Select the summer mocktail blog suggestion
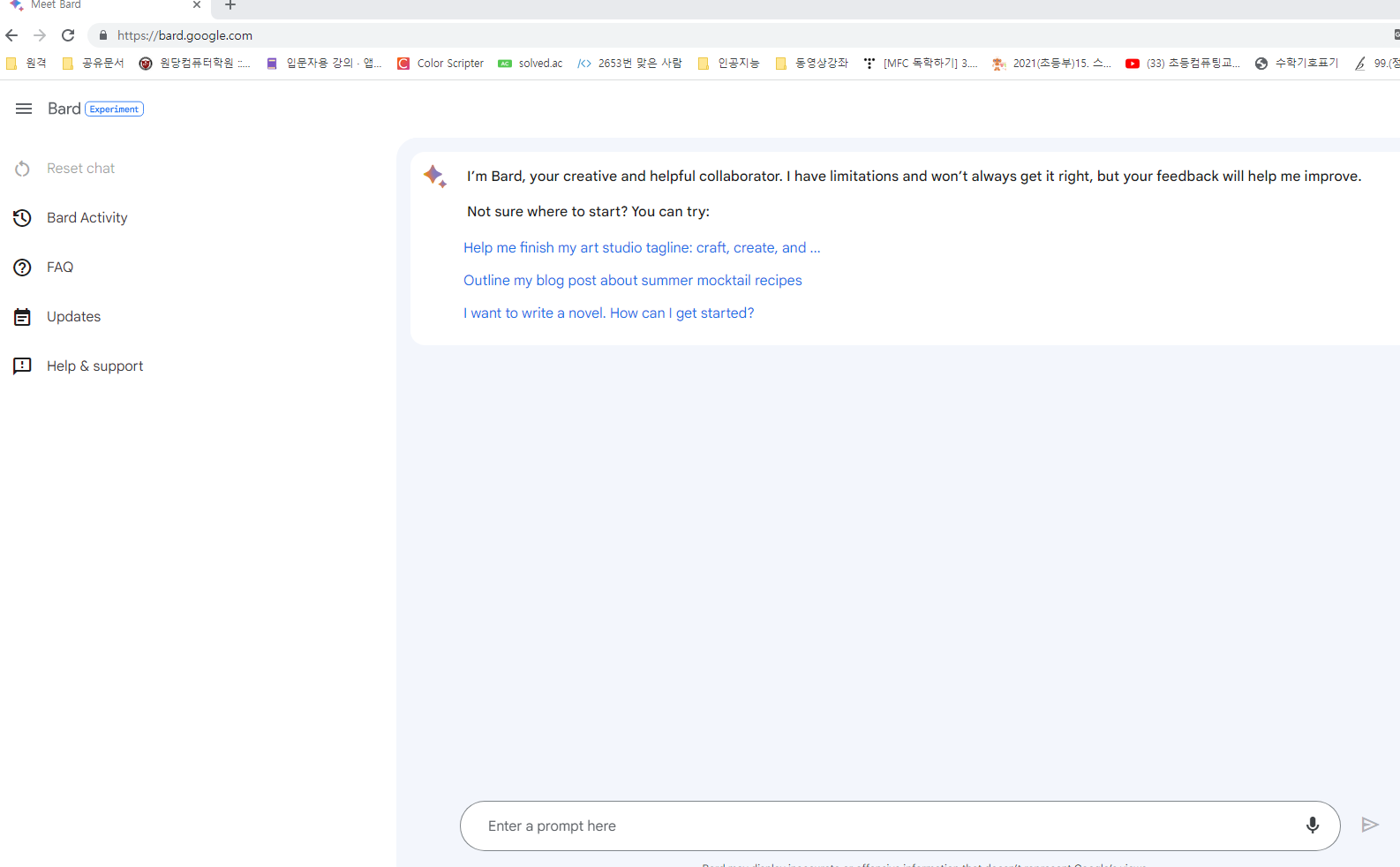The width and height of the screenshot is (1400, 867). tap(633, 281)
